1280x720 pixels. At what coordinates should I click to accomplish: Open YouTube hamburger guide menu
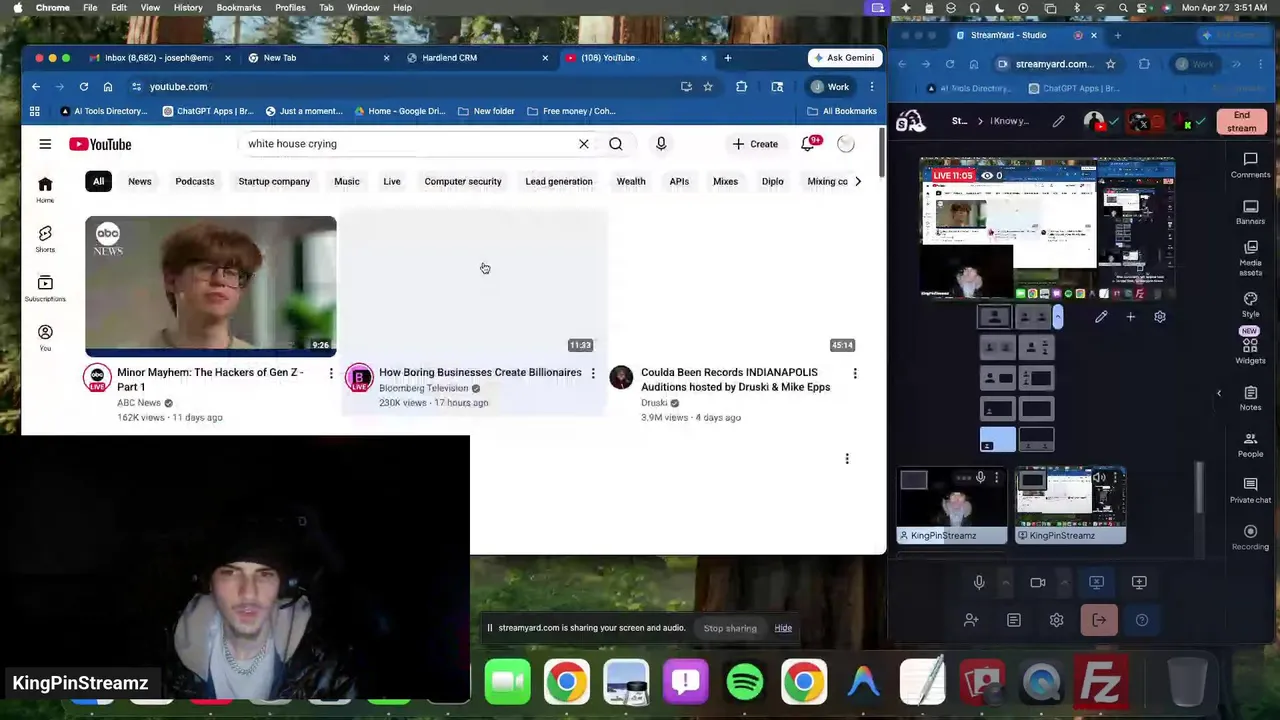pyautogui.click(x=45, y=144)
